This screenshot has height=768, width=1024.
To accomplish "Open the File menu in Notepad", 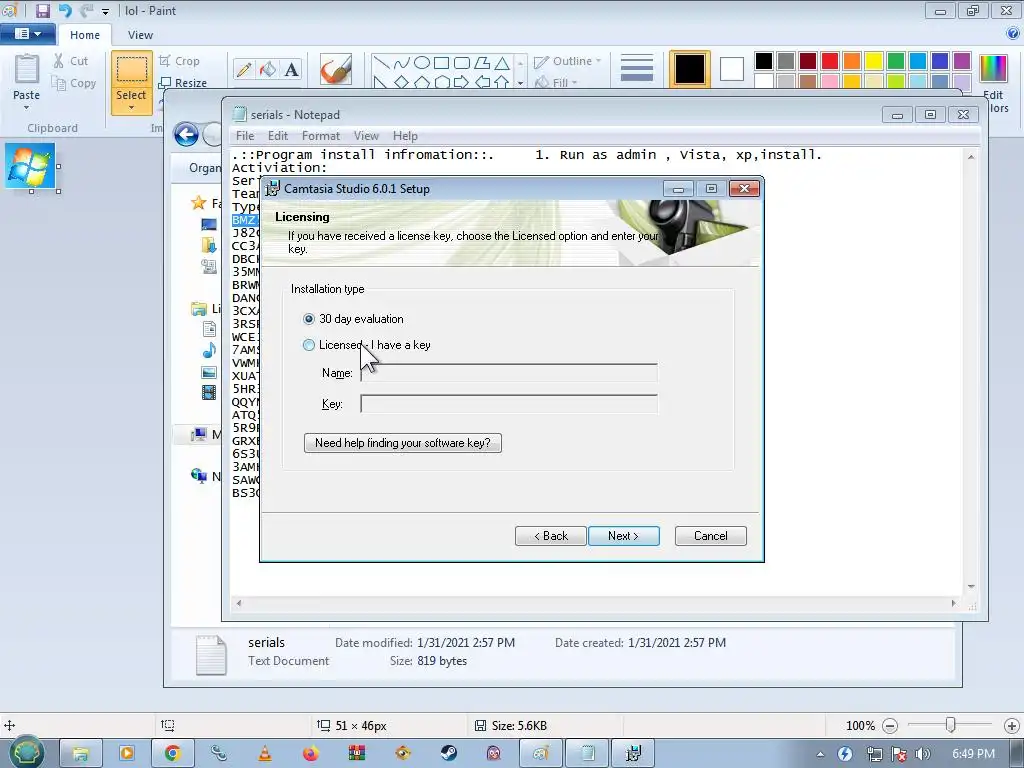I will tap(245, 136).
